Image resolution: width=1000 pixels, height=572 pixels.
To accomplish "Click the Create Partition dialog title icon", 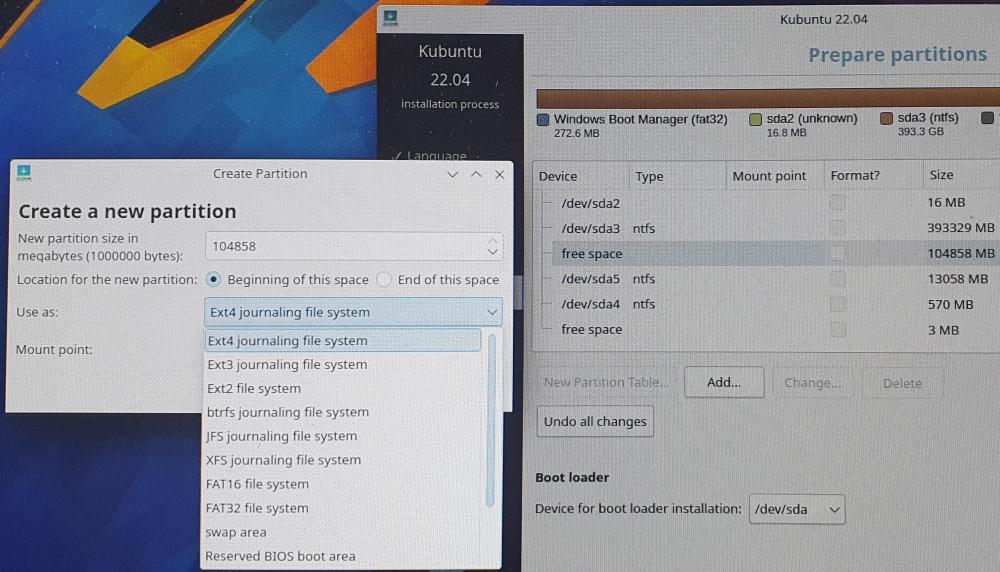I will (24, 173).
